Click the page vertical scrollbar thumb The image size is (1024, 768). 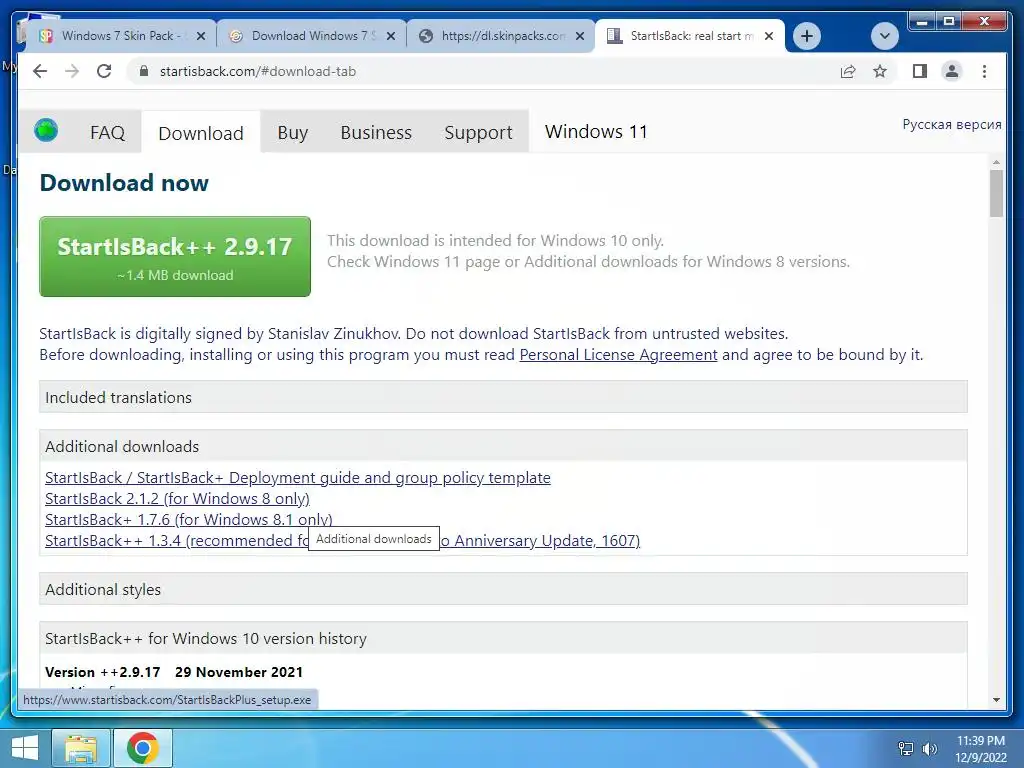(x=996, y=193)
